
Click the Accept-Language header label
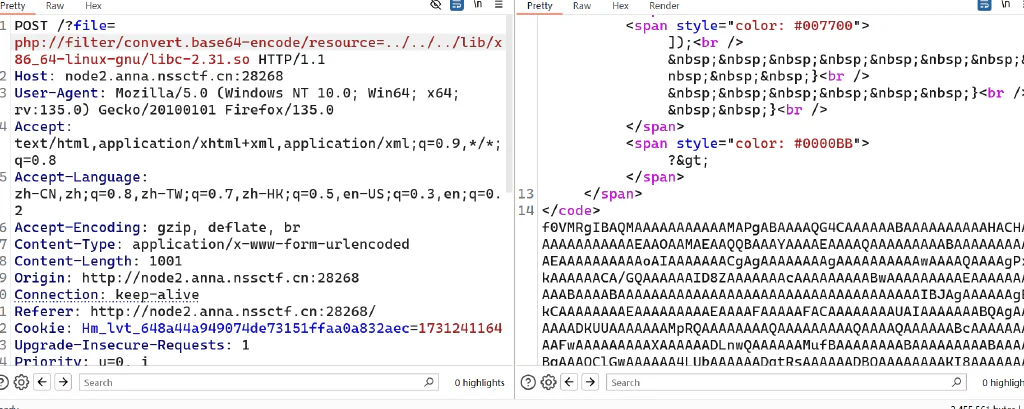(82, 178)
